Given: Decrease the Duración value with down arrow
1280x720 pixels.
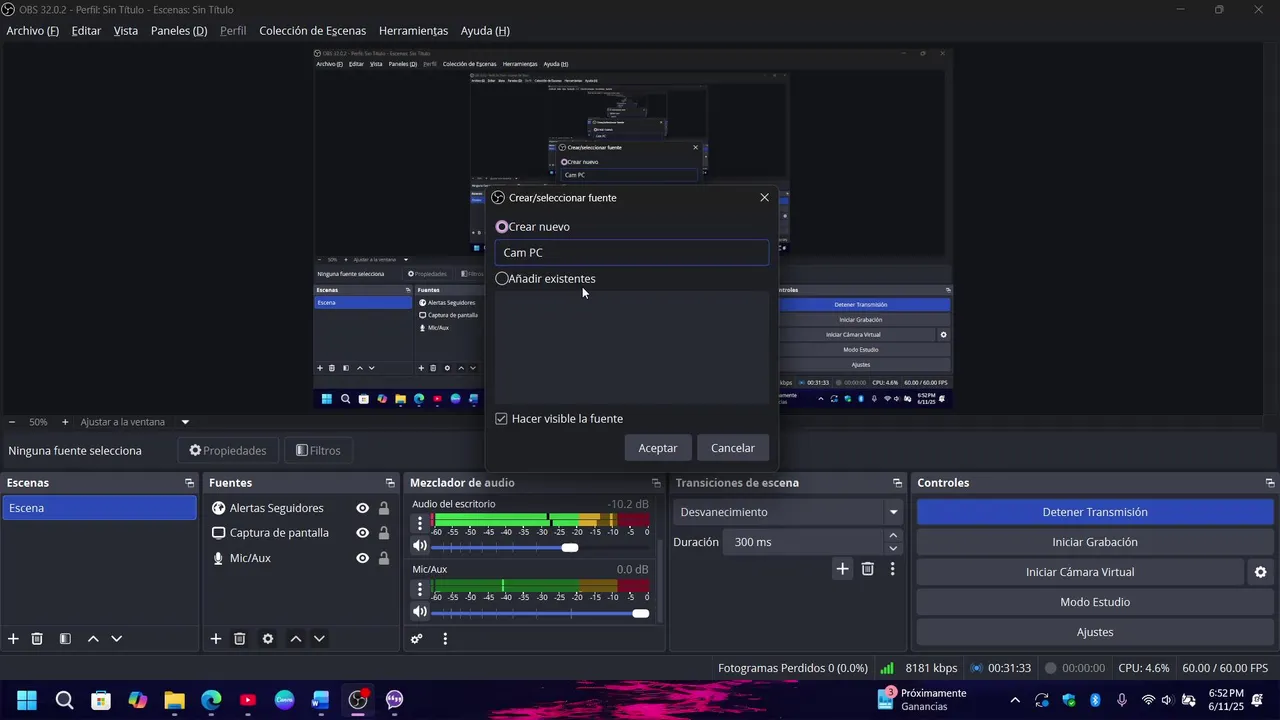Looking at the screenshot, I should (x=893, y=548).
